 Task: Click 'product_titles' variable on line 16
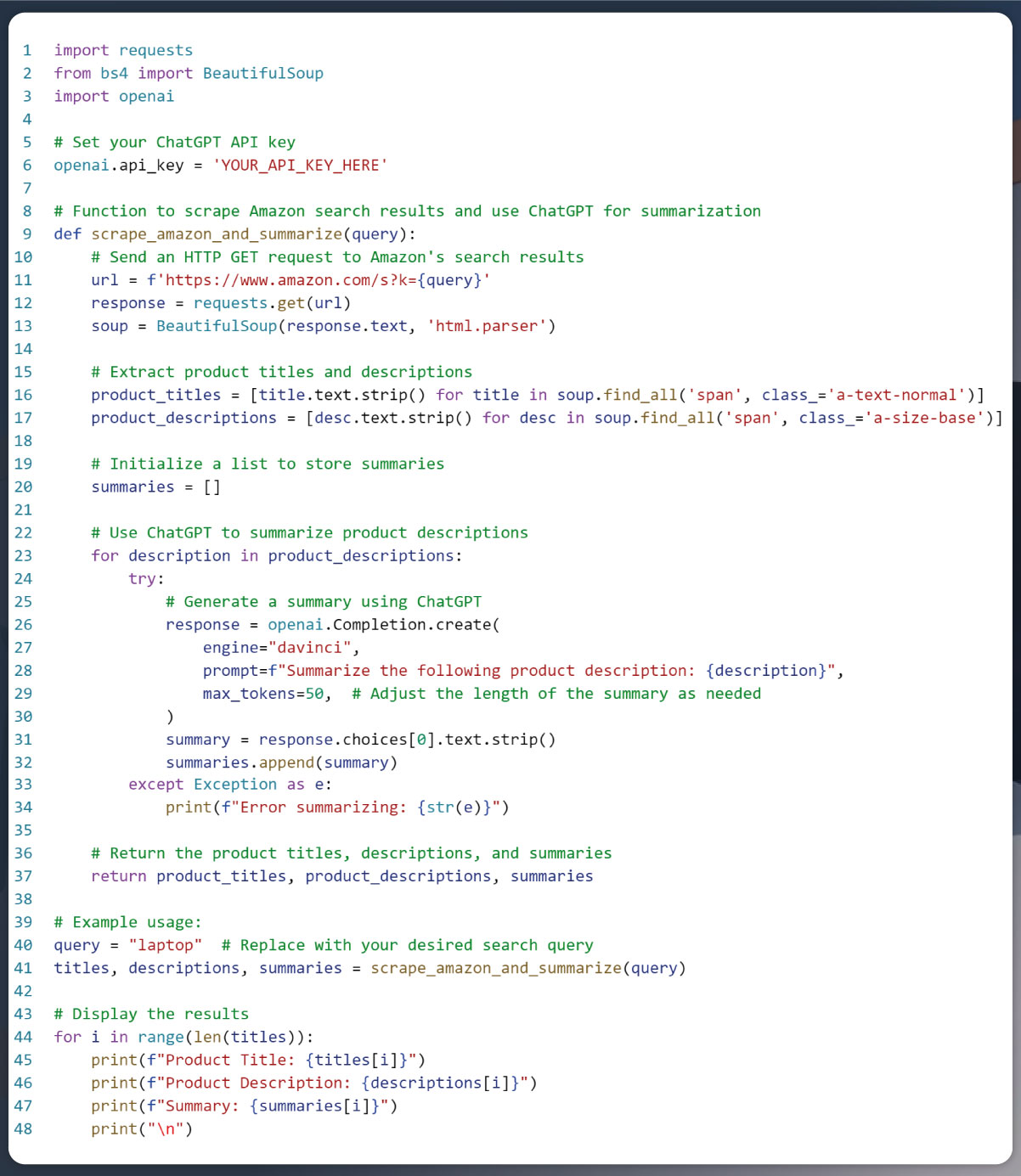pos(155,394)
